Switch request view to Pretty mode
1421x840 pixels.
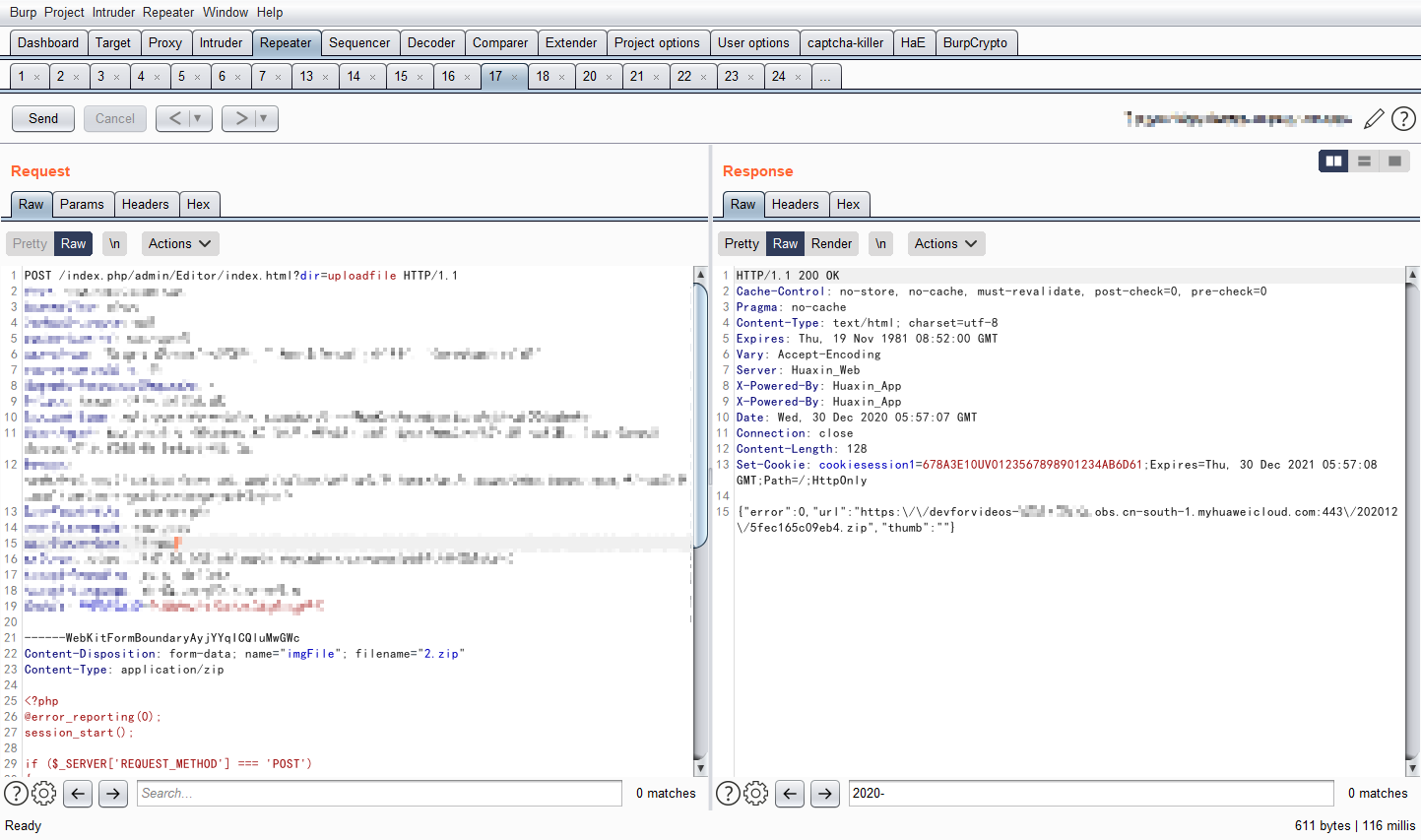(x=30, y=244)
